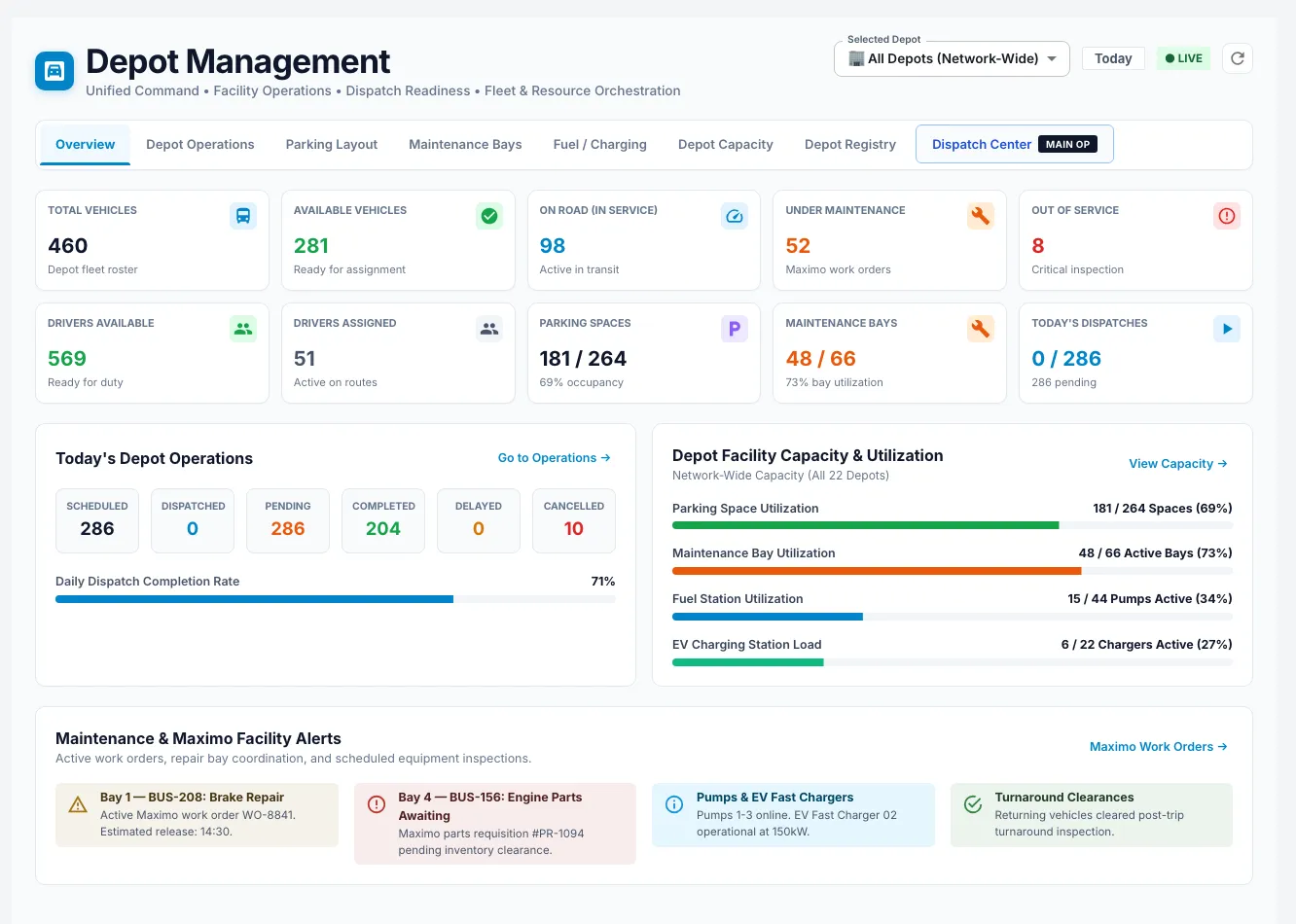Click the Fuel Station Utilization bar
This screenshot has width=1296, height=924.
pos(953,617)
